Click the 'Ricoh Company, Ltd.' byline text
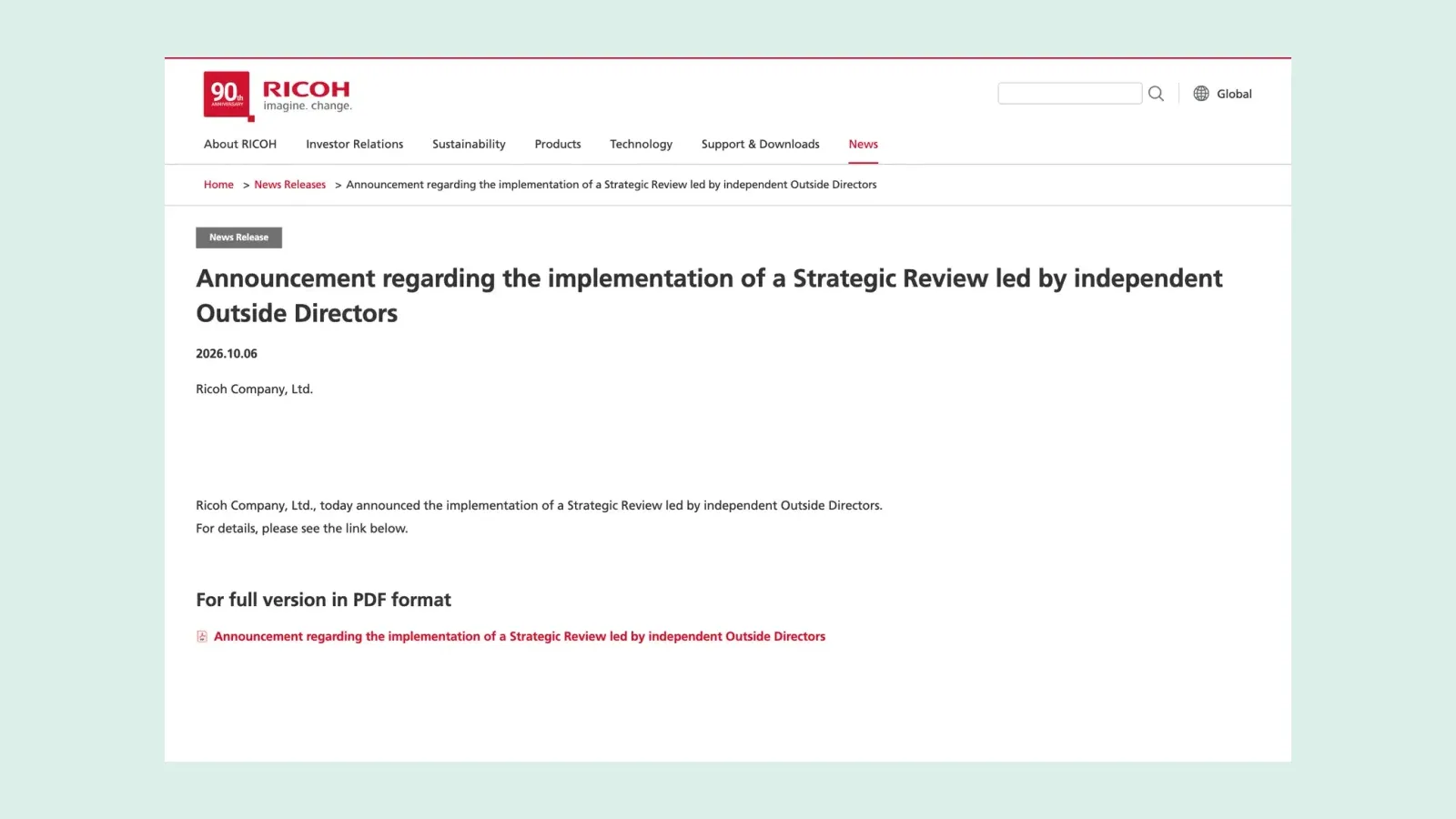Viewport: 1456px width, 819px height. coord(254,389)
